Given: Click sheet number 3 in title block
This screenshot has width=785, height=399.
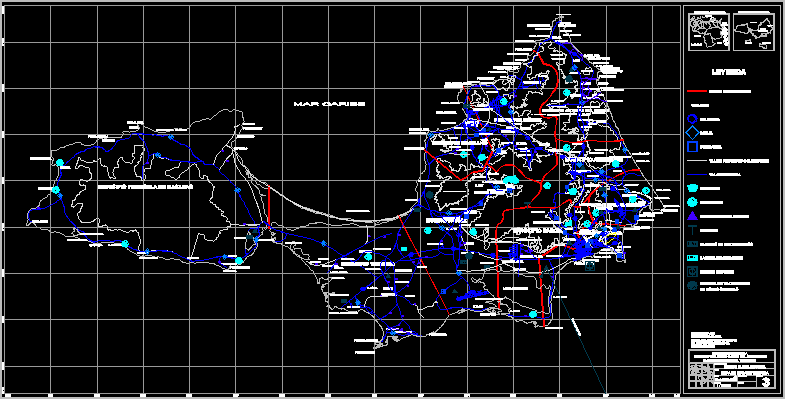Looking at the screenshot, I should click(765, 382).
